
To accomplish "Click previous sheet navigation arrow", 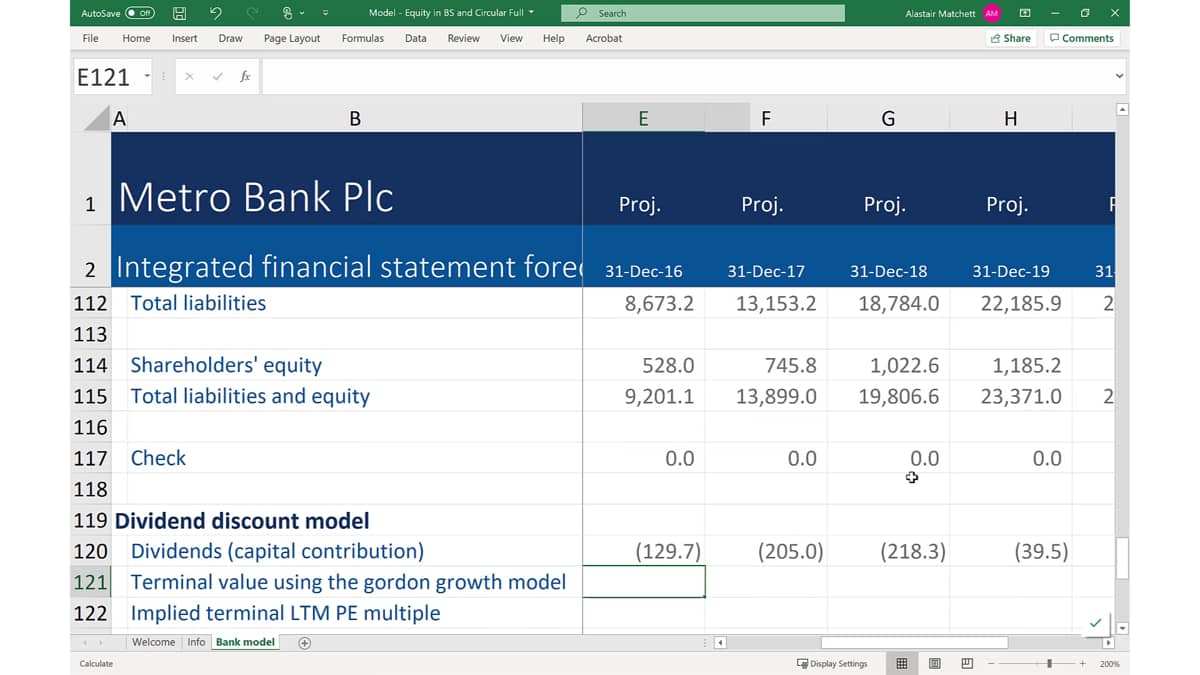I will pyautogui.click(x=86, y=643).
